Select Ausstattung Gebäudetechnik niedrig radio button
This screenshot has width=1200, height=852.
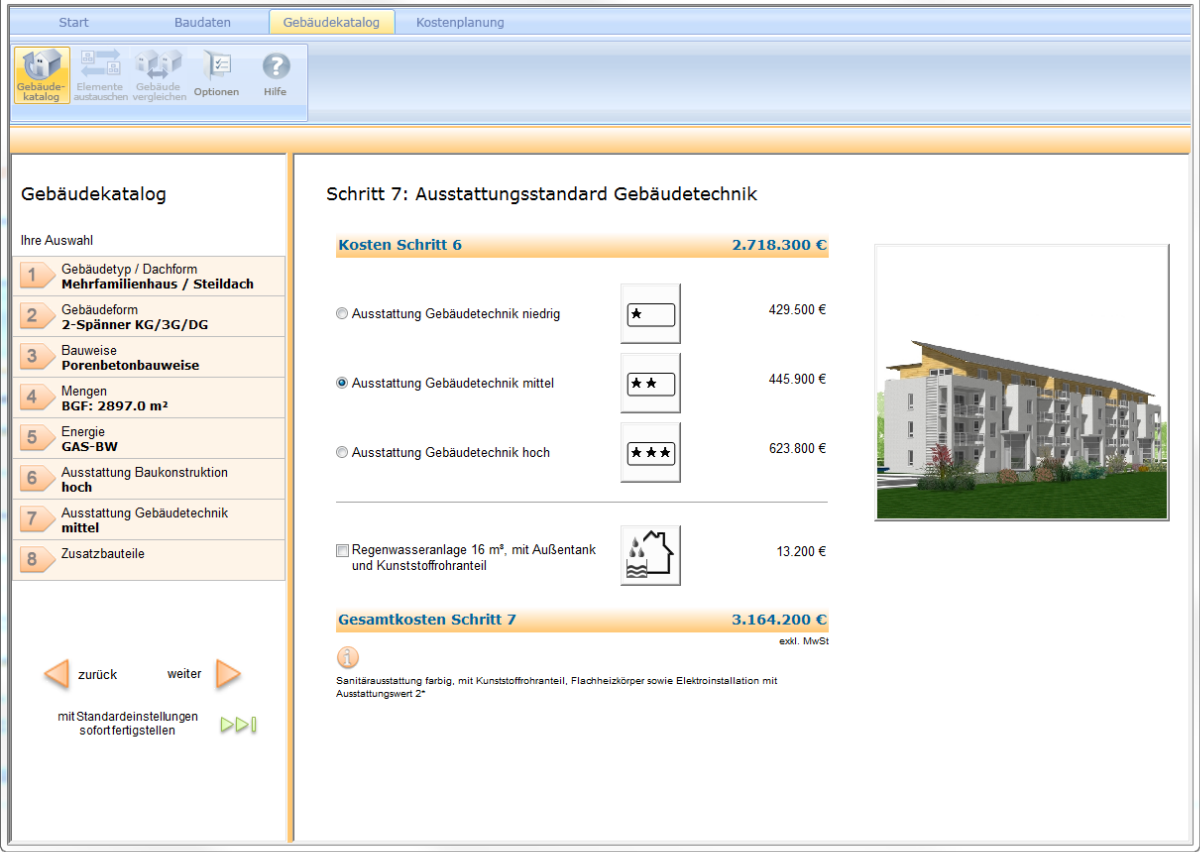click(342, 314)
